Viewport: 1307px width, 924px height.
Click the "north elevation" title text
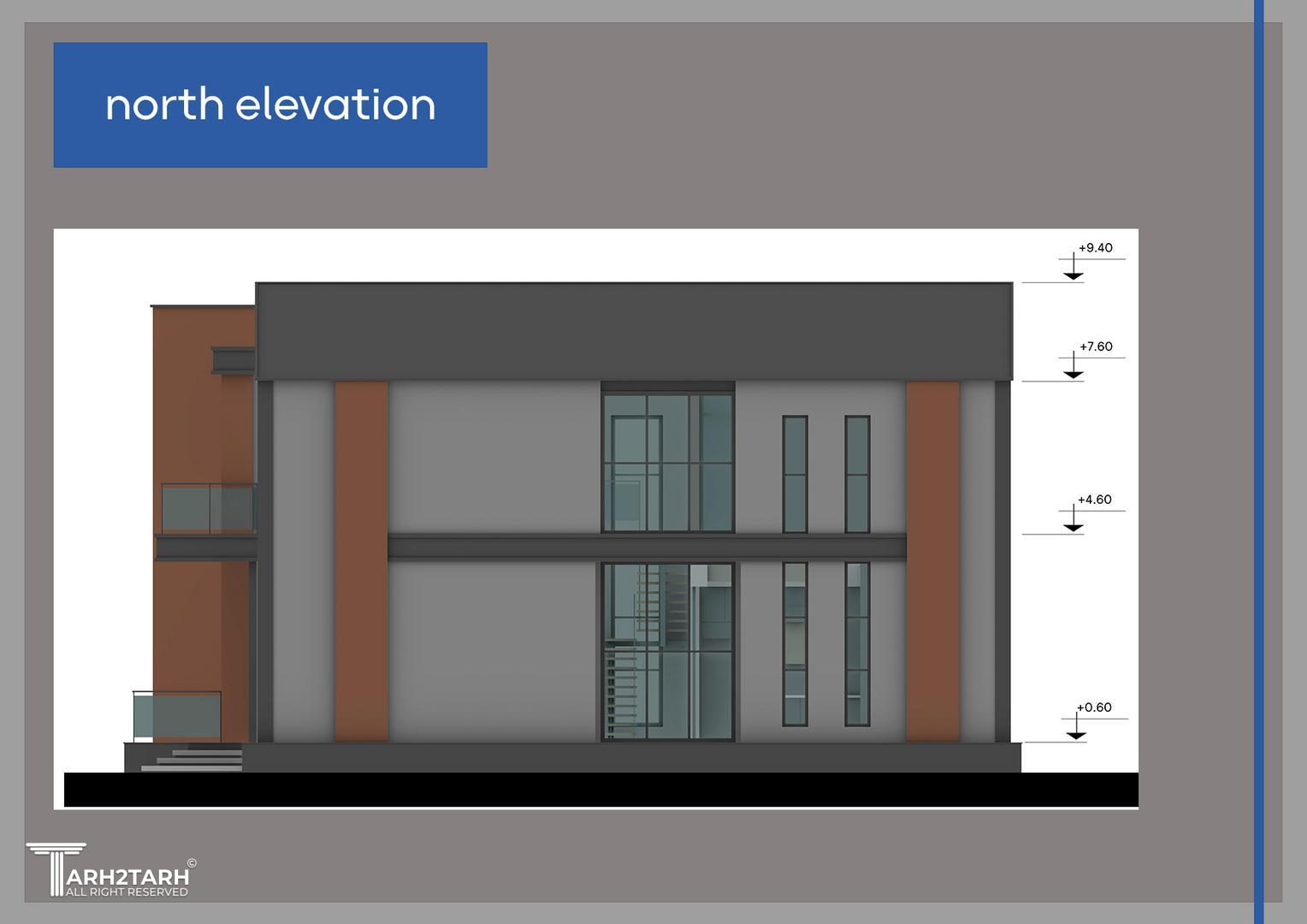270,104
